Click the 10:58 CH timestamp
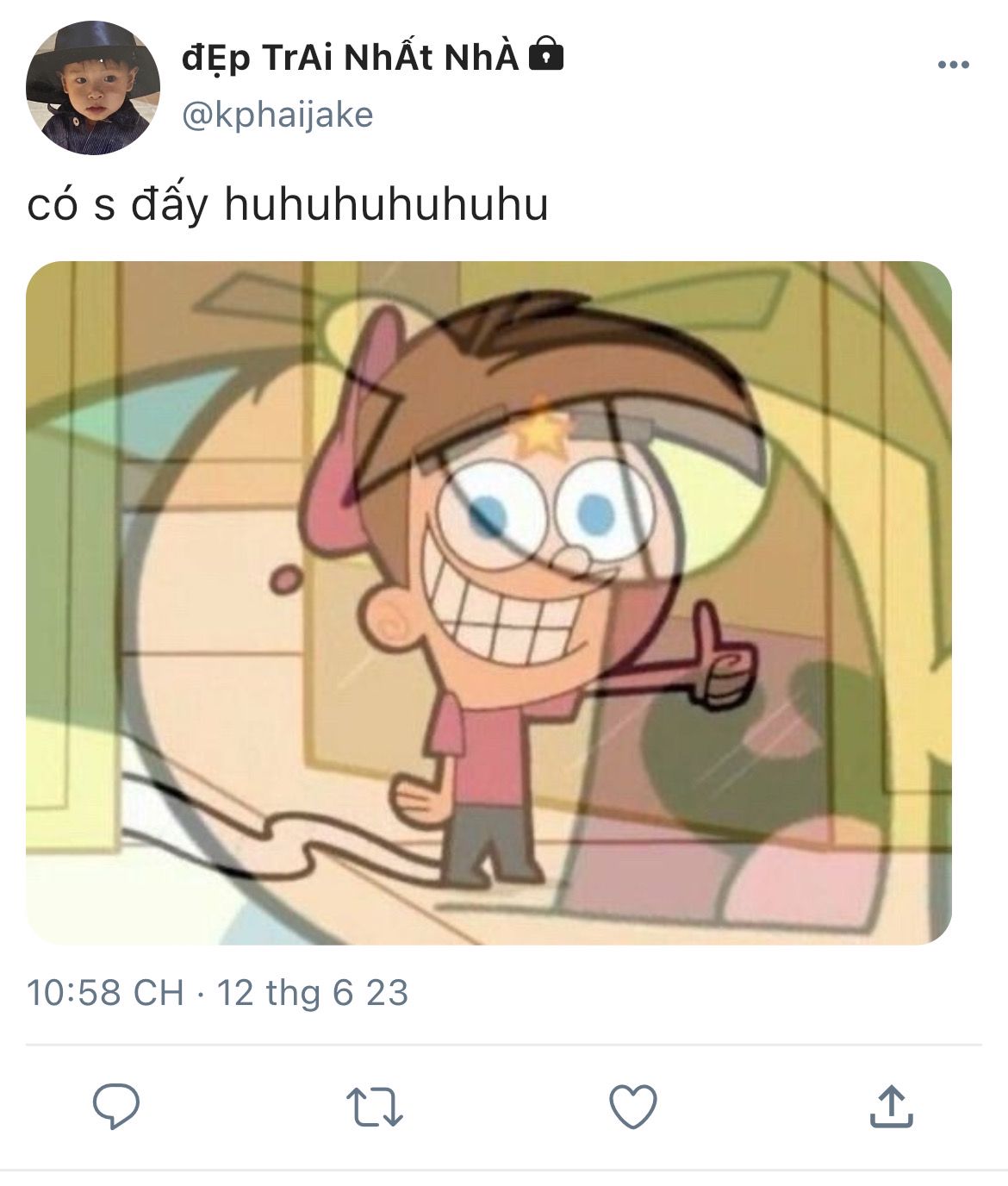Viewport: 1008px width, 1186px height. [x=105, y=993]
